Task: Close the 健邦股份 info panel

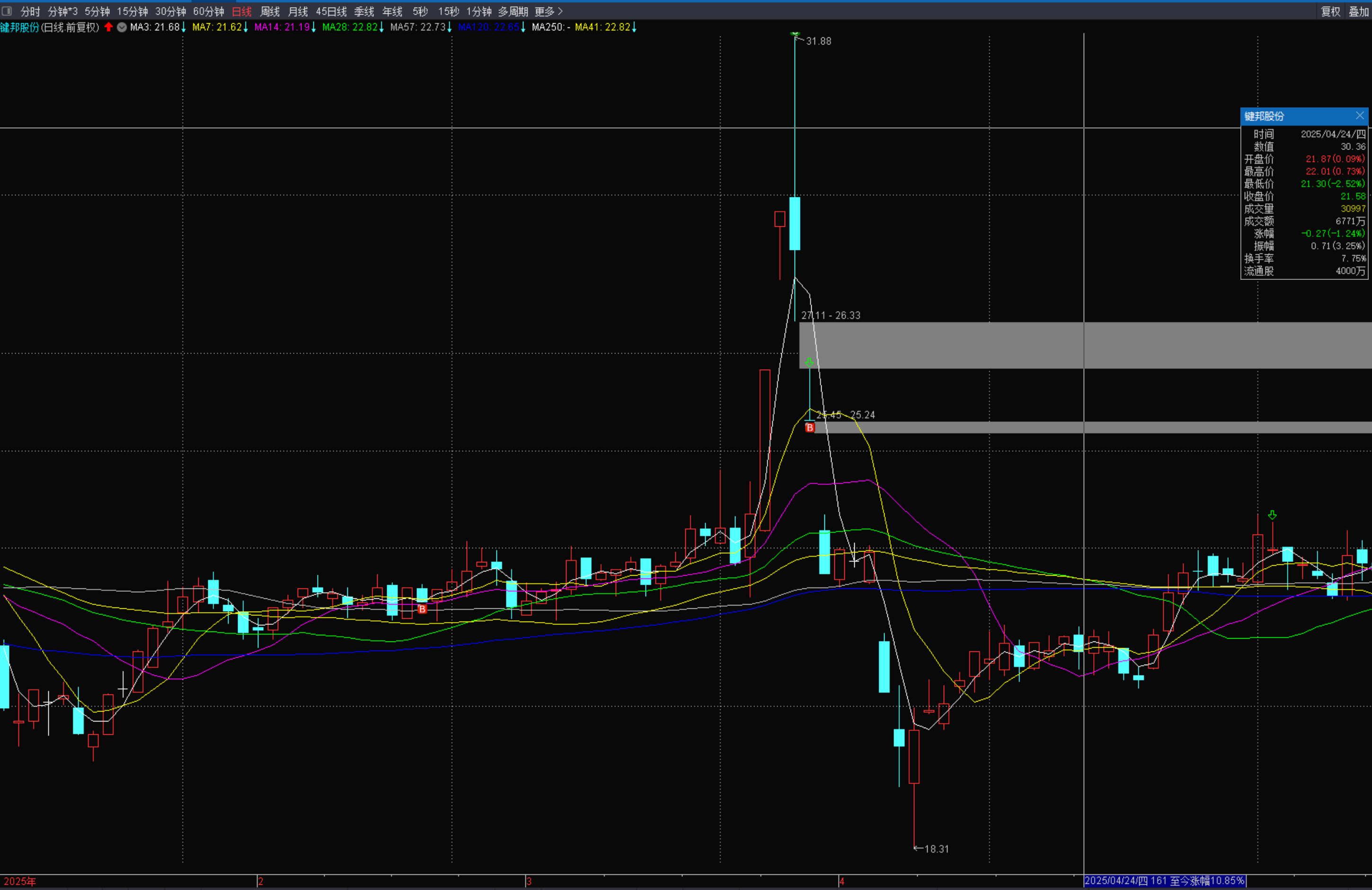Action: [x=1360, y=116]
